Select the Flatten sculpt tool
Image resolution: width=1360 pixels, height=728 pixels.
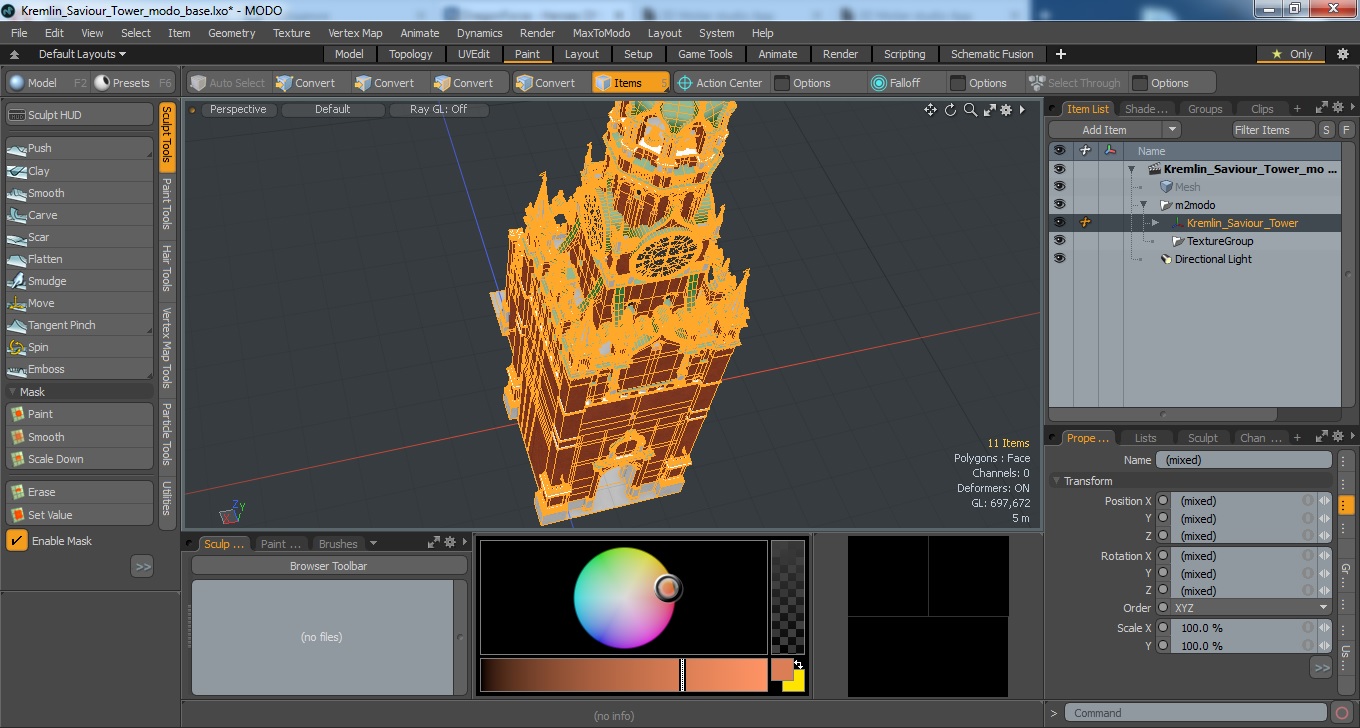click(x=79, y=259)
